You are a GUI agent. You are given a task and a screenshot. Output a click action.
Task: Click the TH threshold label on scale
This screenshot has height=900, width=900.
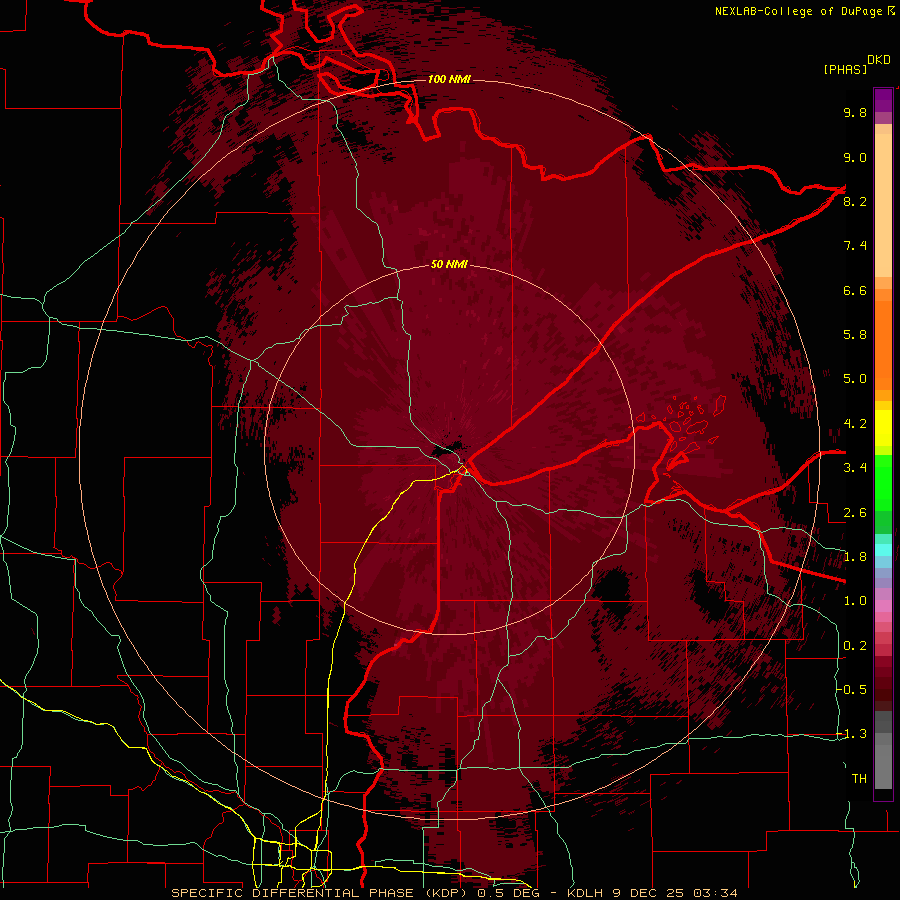click(859, 779)
